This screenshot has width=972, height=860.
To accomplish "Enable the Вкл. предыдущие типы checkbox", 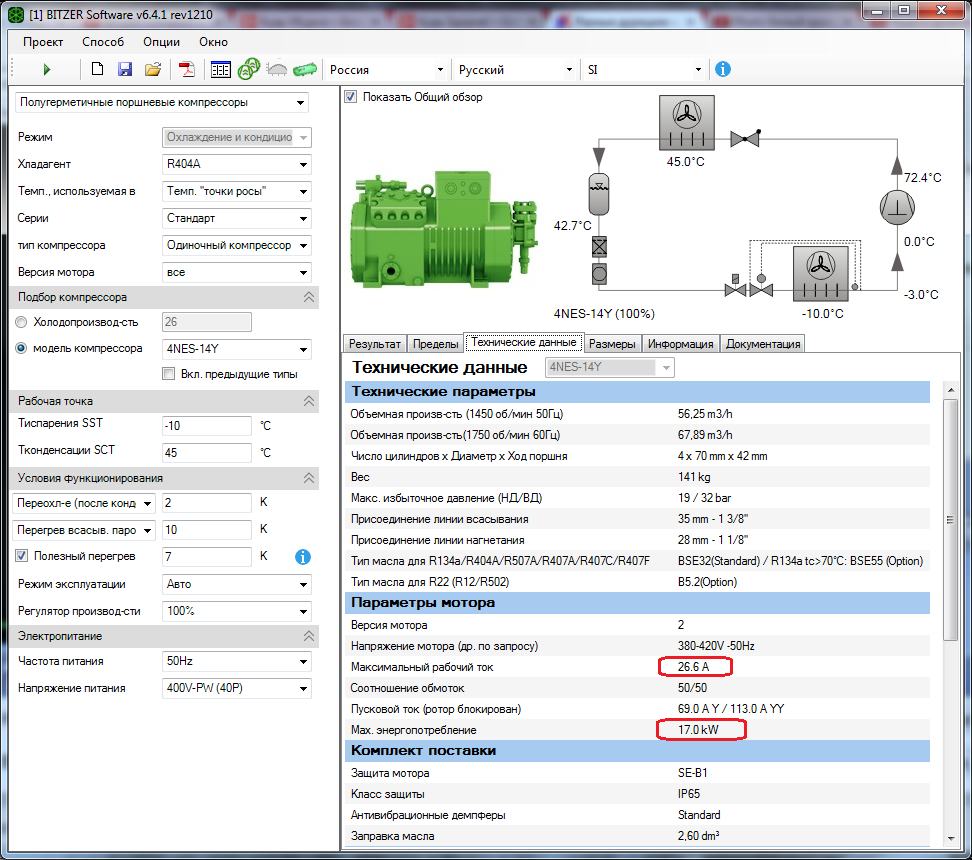I will [169, 374].
